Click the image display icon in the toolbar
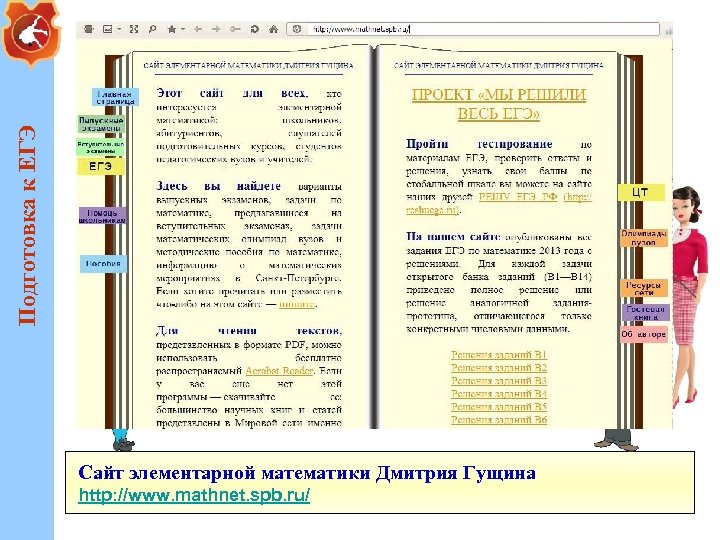 (107, 29)
